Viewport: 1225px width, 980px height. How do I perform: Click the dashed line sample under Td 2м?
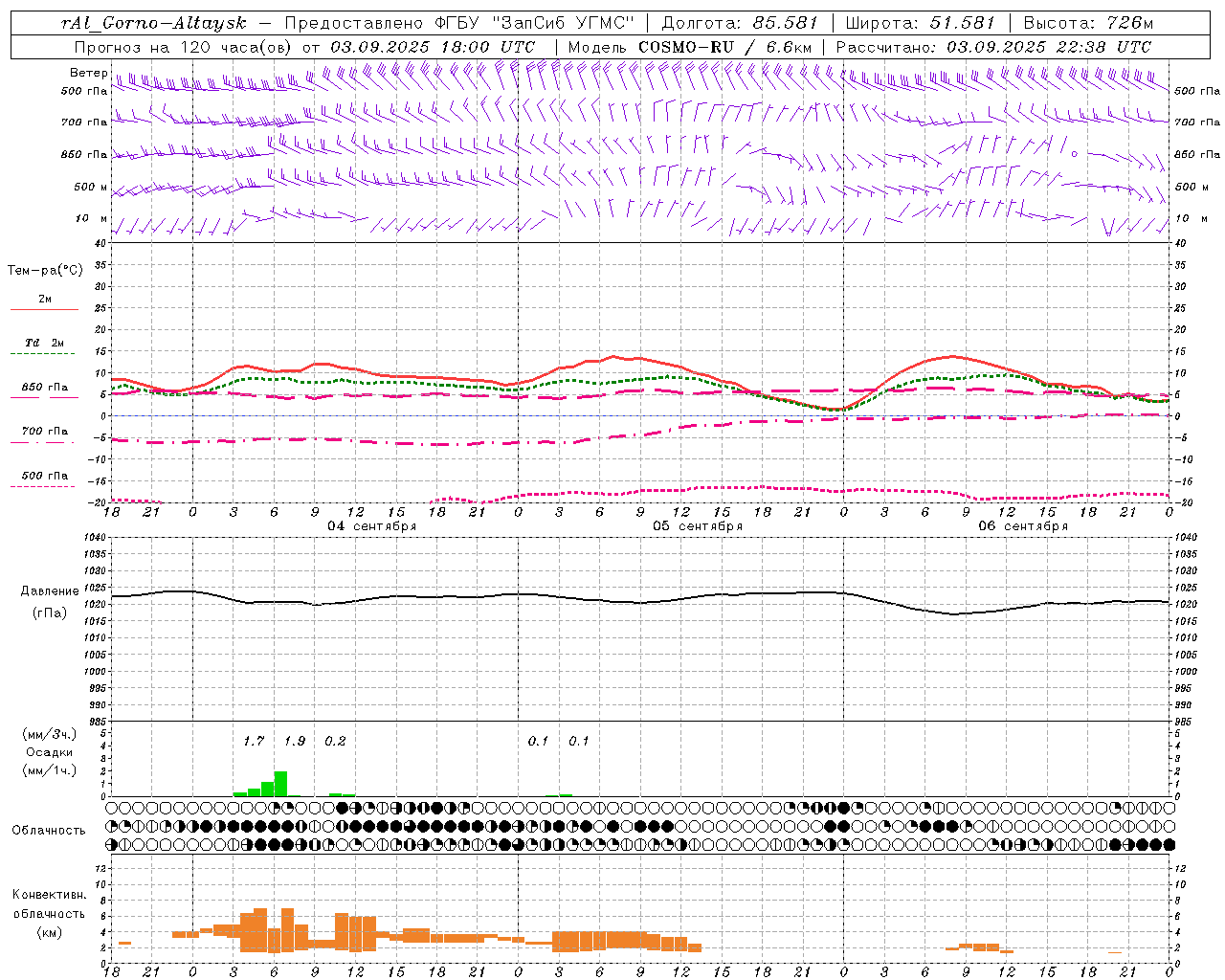(42, 354)
